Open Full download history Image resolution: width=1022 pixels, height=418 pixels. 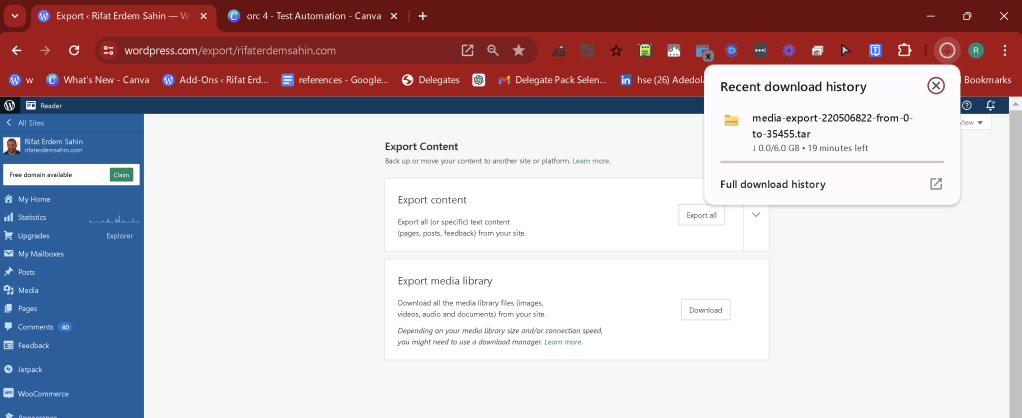pos(832,184)
